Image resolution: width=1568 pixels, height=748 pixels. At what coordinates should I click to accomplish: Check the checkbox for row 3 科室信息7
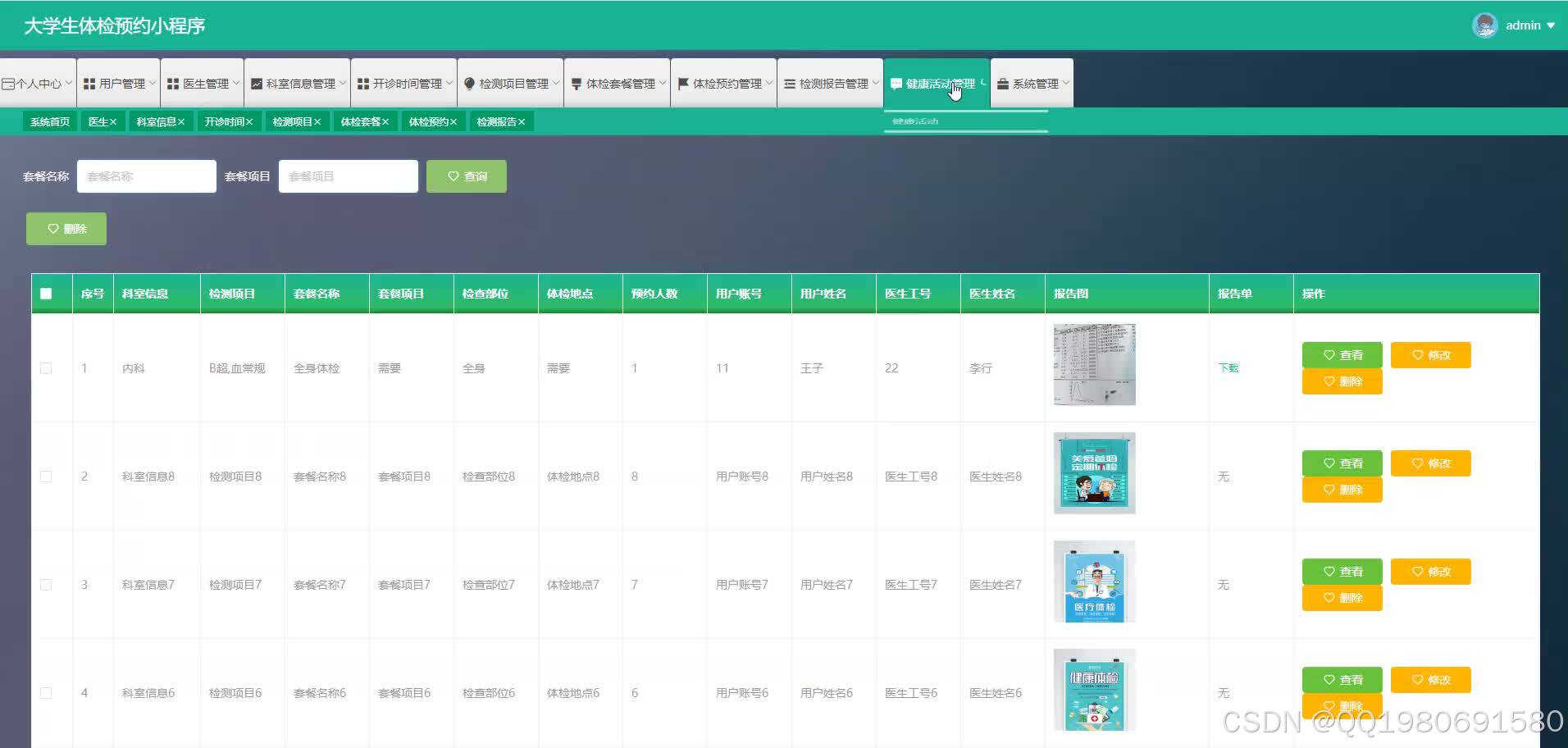(46, 585)
